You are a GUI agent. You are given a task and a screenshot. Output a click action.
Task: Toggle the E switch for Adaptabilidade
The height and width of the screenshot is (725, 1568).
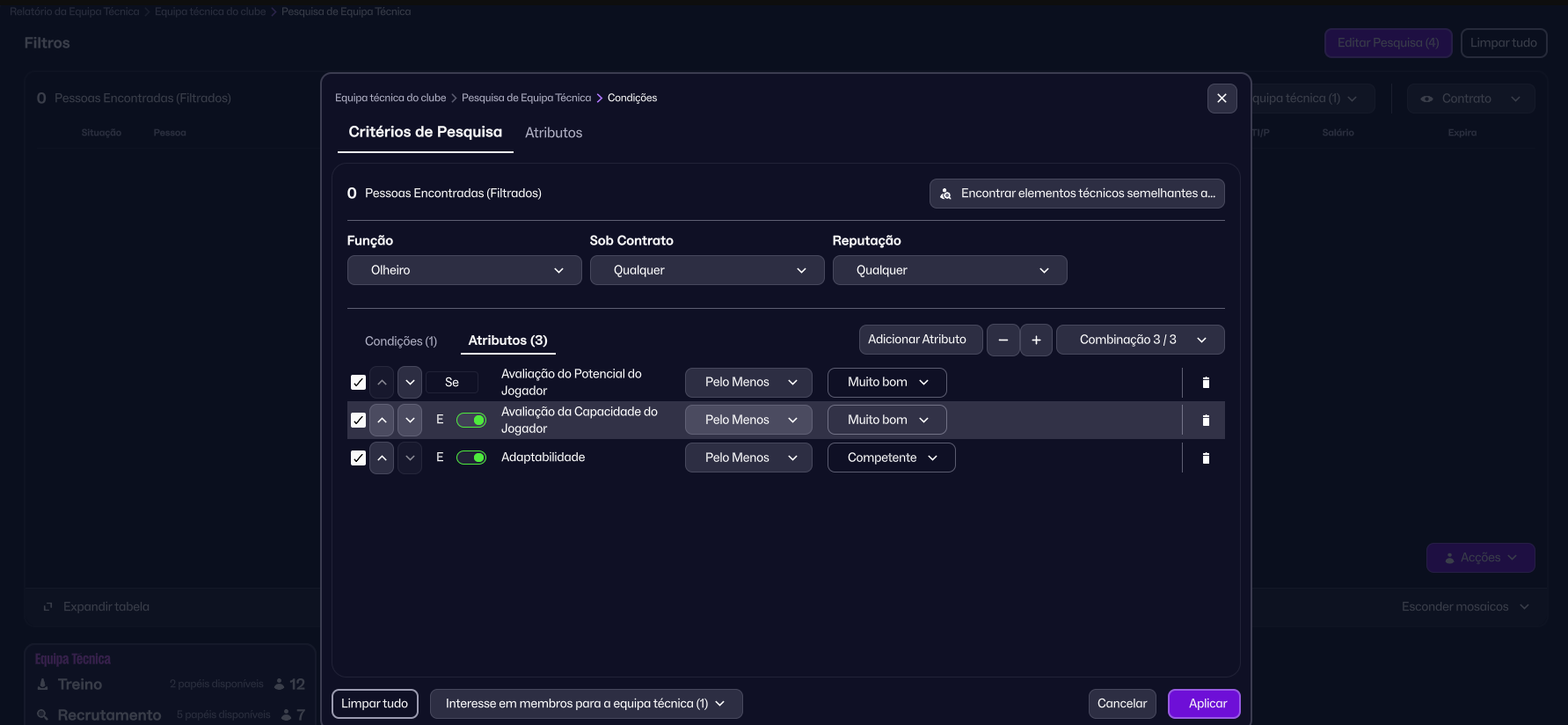[471, 458]
